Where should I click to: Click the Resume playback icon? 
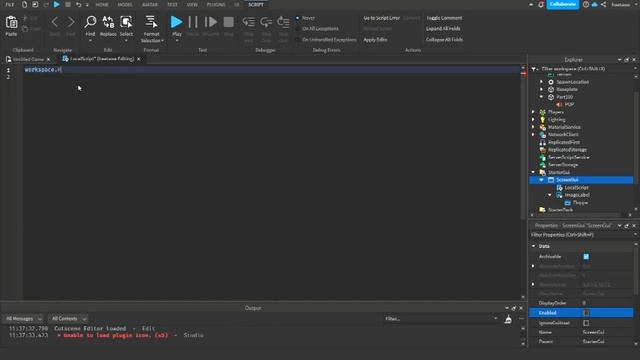click(x=211, y=22)
